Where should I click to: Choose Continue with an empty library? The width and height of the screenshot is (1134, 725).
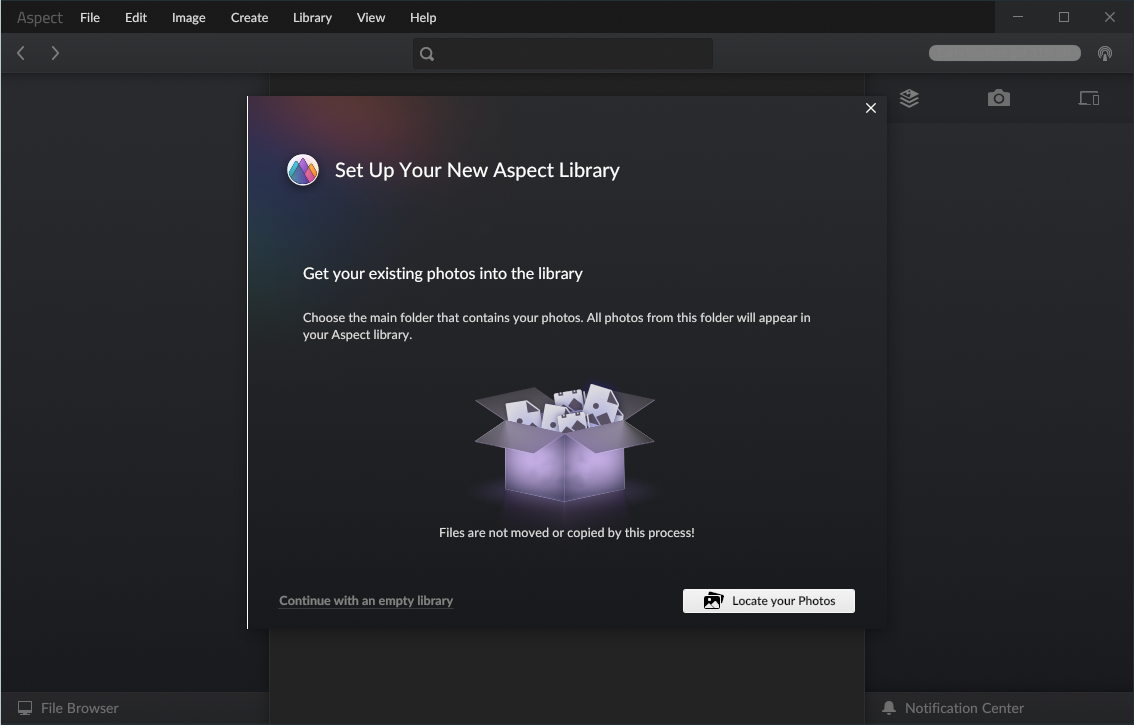366,601
